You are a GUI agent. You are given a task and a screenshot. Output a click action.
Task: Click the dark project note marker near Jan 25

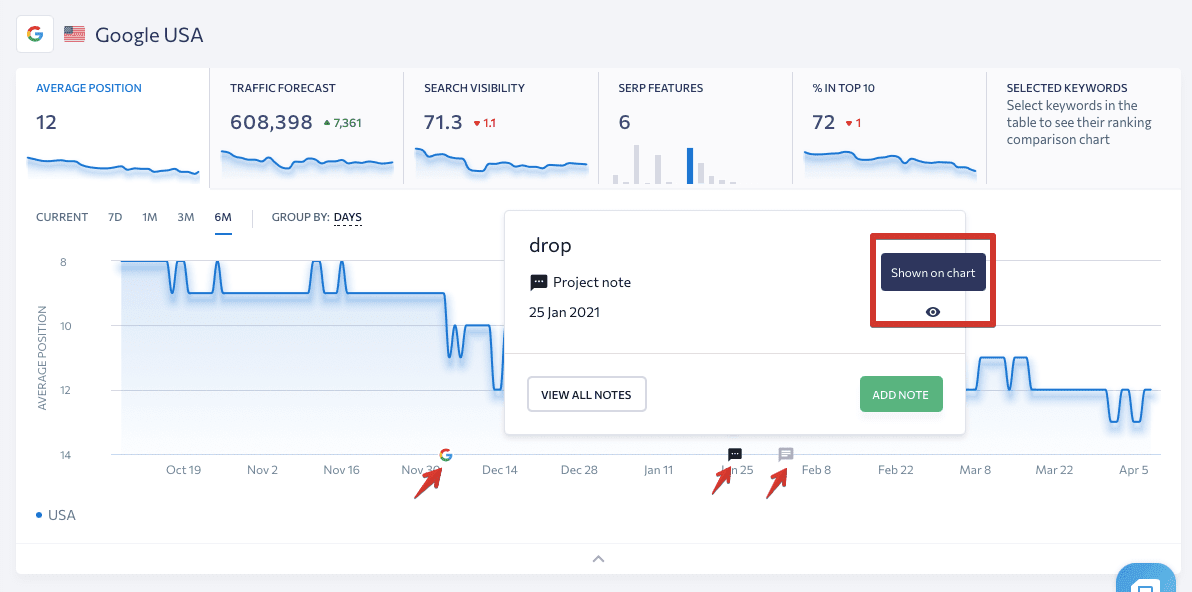(735, 454)
